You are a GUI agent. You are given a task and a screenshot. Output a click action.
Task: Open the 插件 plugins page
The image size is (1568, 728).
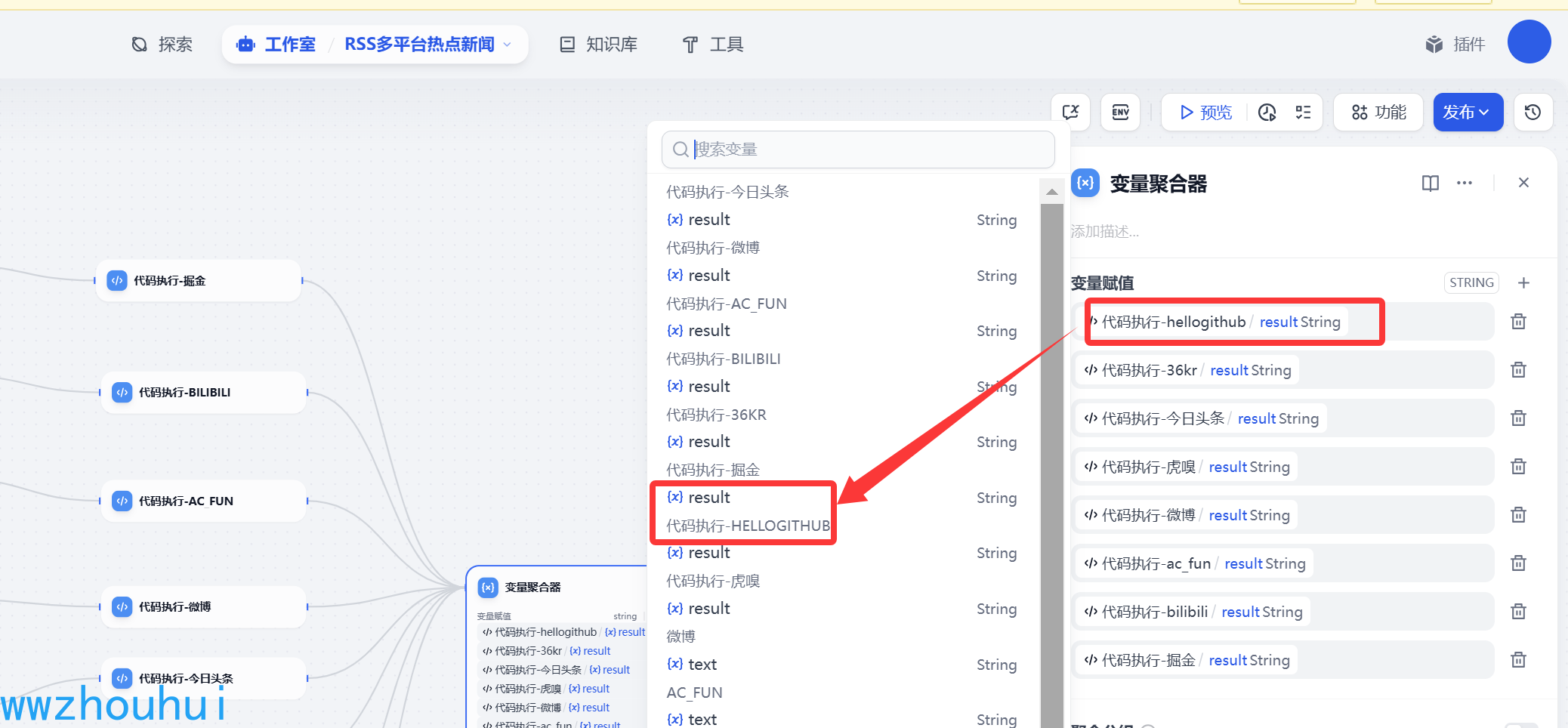click(x=1455, y=45)
